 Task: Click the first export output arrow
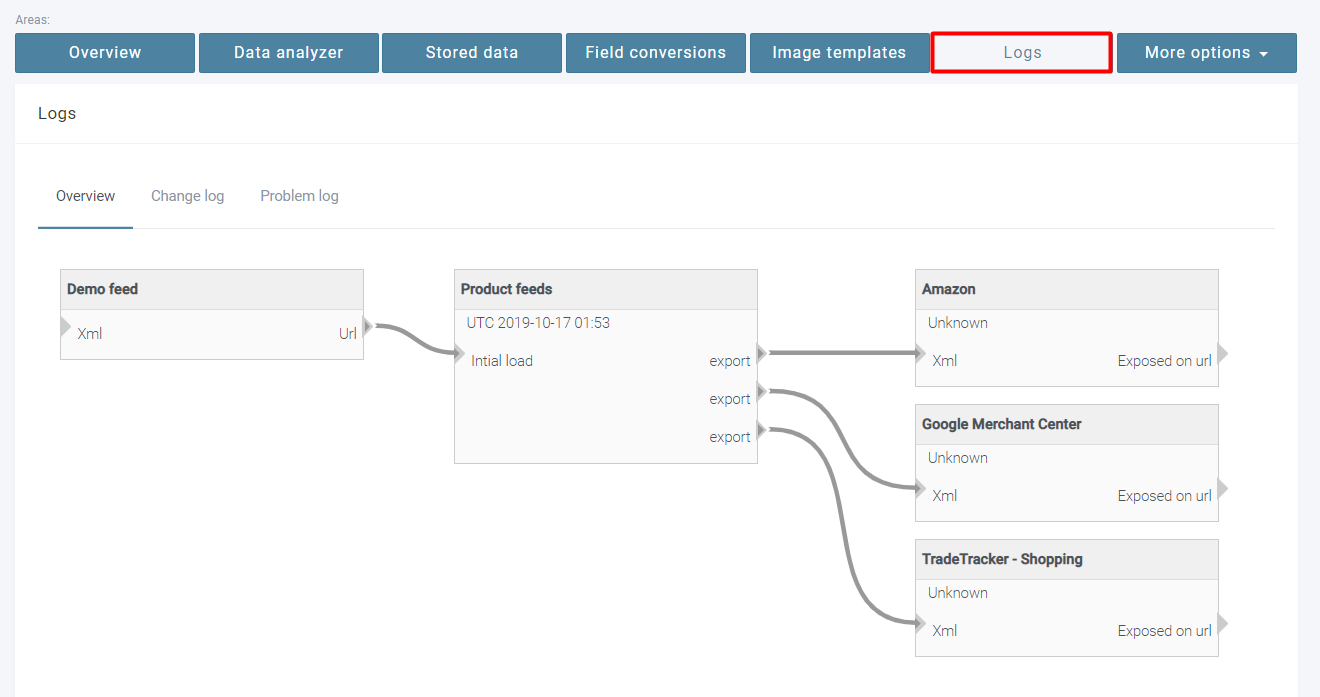click(x=762, y=353)
